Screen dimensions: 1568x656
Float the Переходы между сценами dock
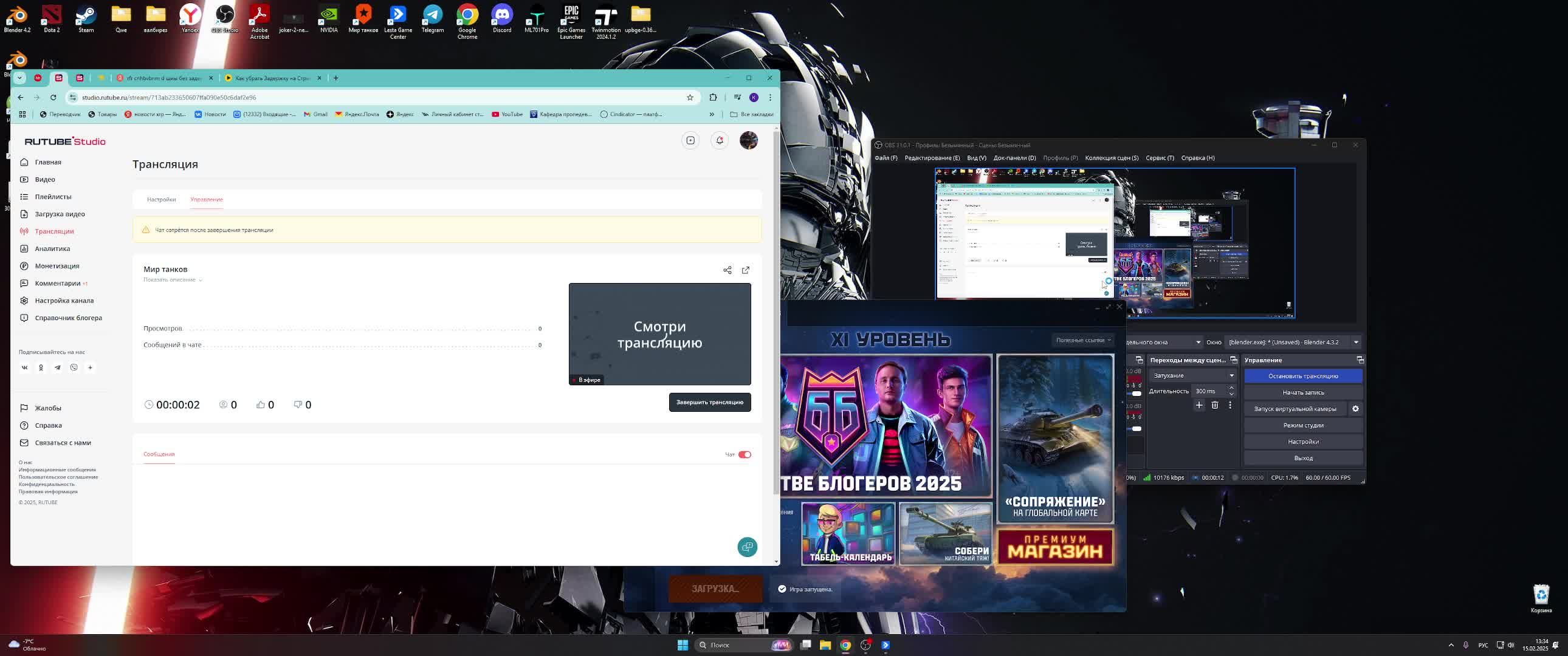click(x=1234, y=360)
